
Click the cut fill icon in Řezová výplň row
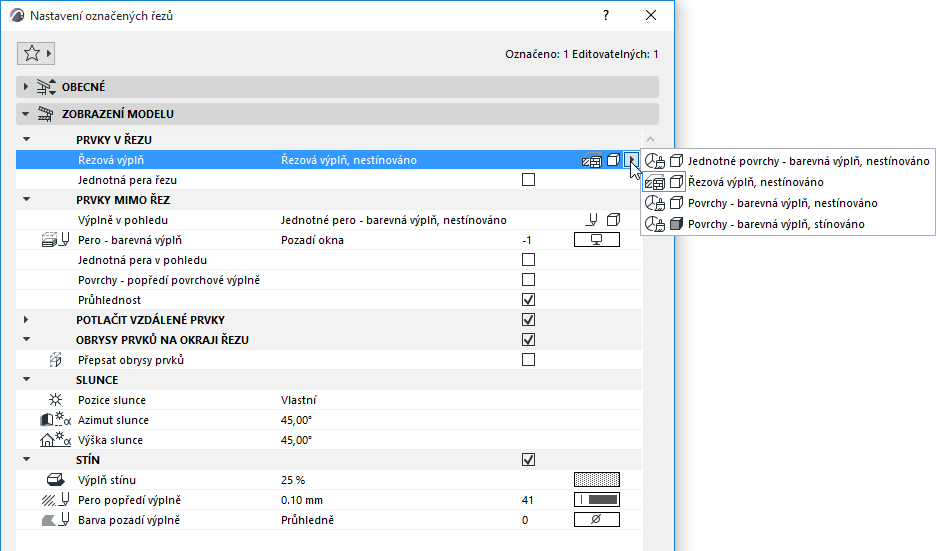(592, 161)
